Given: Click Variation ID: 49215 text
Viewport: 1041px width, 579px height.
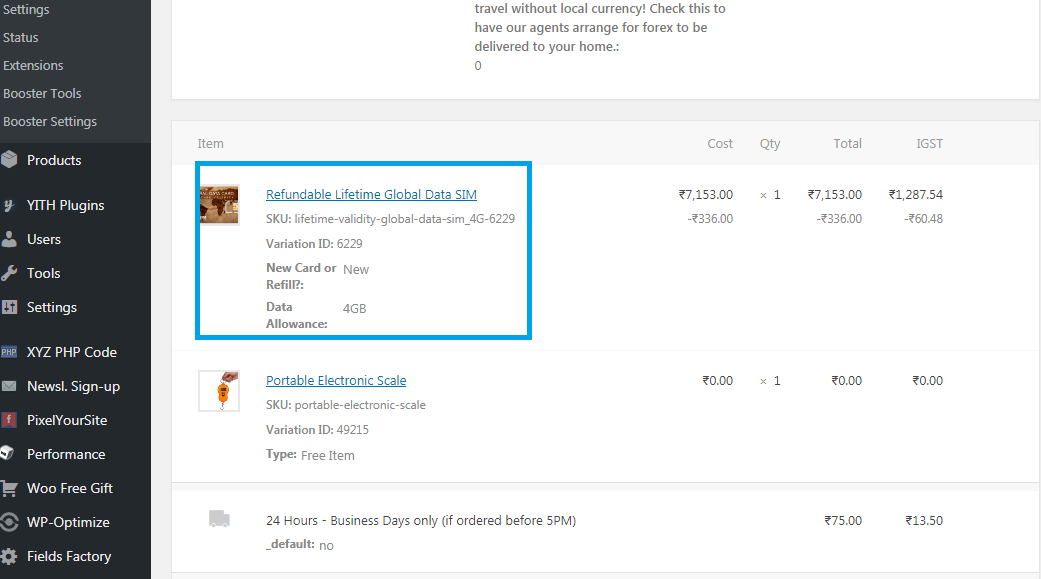Looking at the screenshot, I should coord(317,430).
